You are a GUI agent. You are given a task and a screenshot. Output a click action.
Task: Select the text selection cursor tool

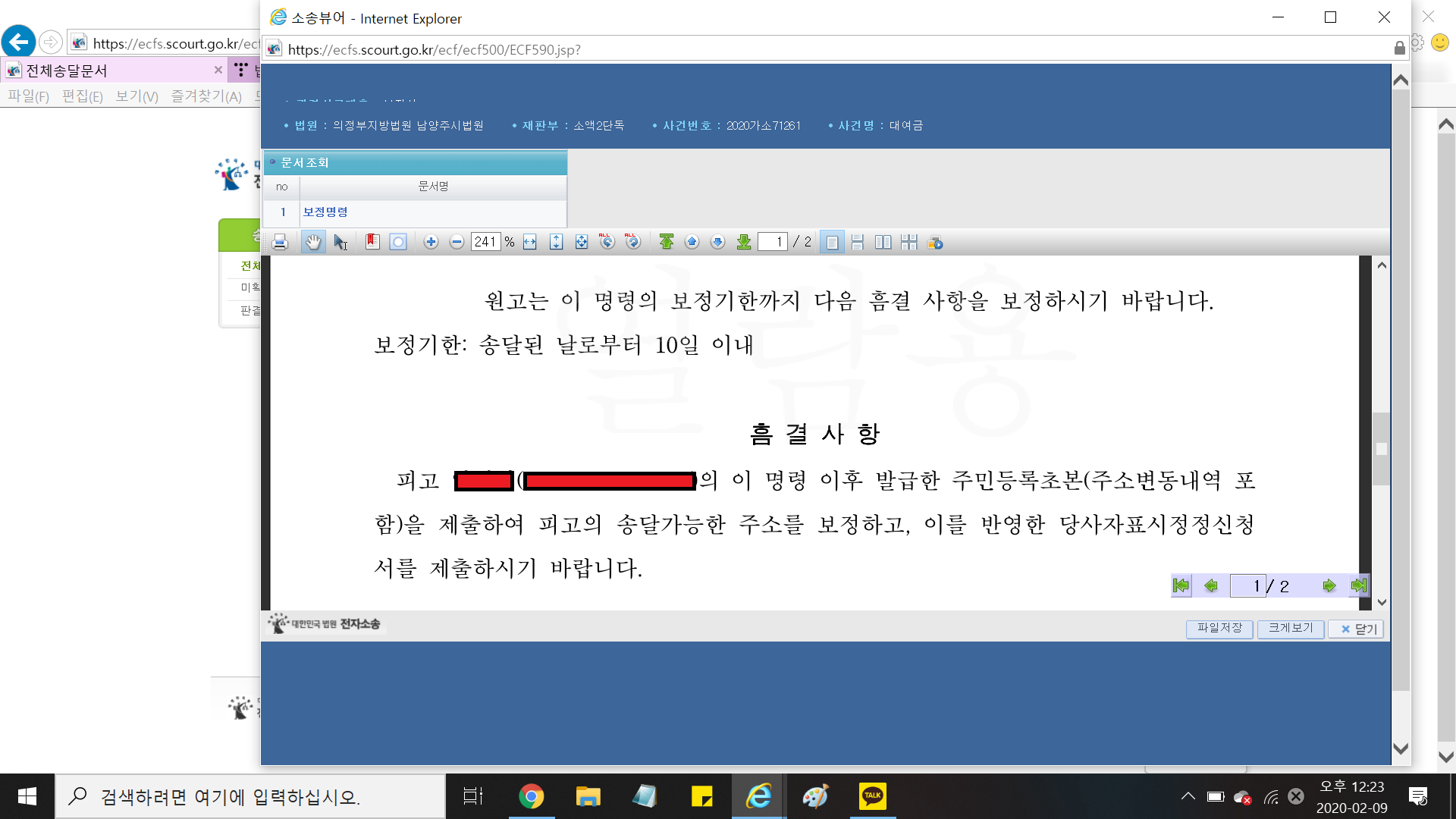point(340,242)
